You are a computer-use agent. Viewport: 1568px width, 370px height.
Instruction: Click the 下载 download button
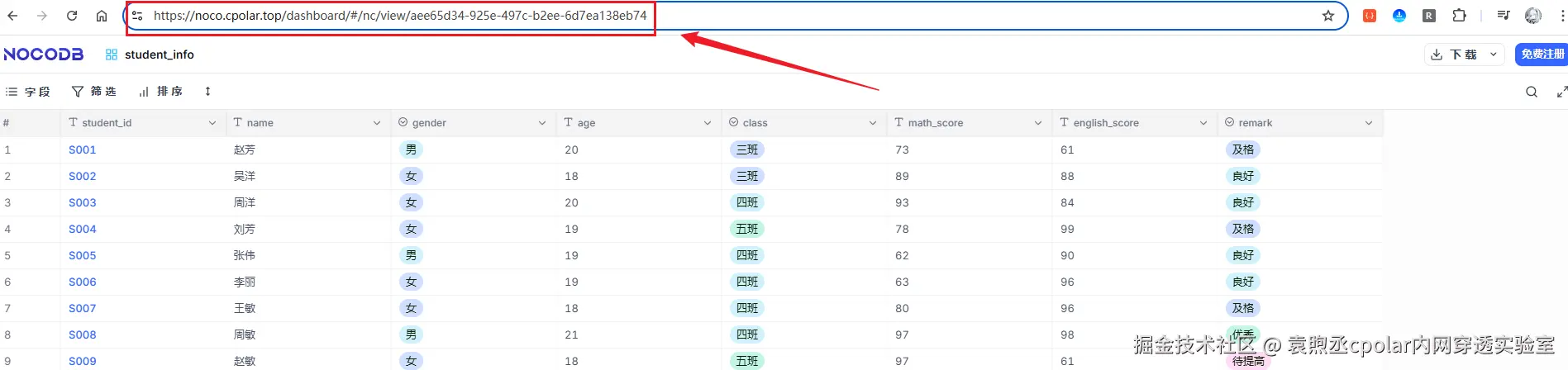point(1453,55)
